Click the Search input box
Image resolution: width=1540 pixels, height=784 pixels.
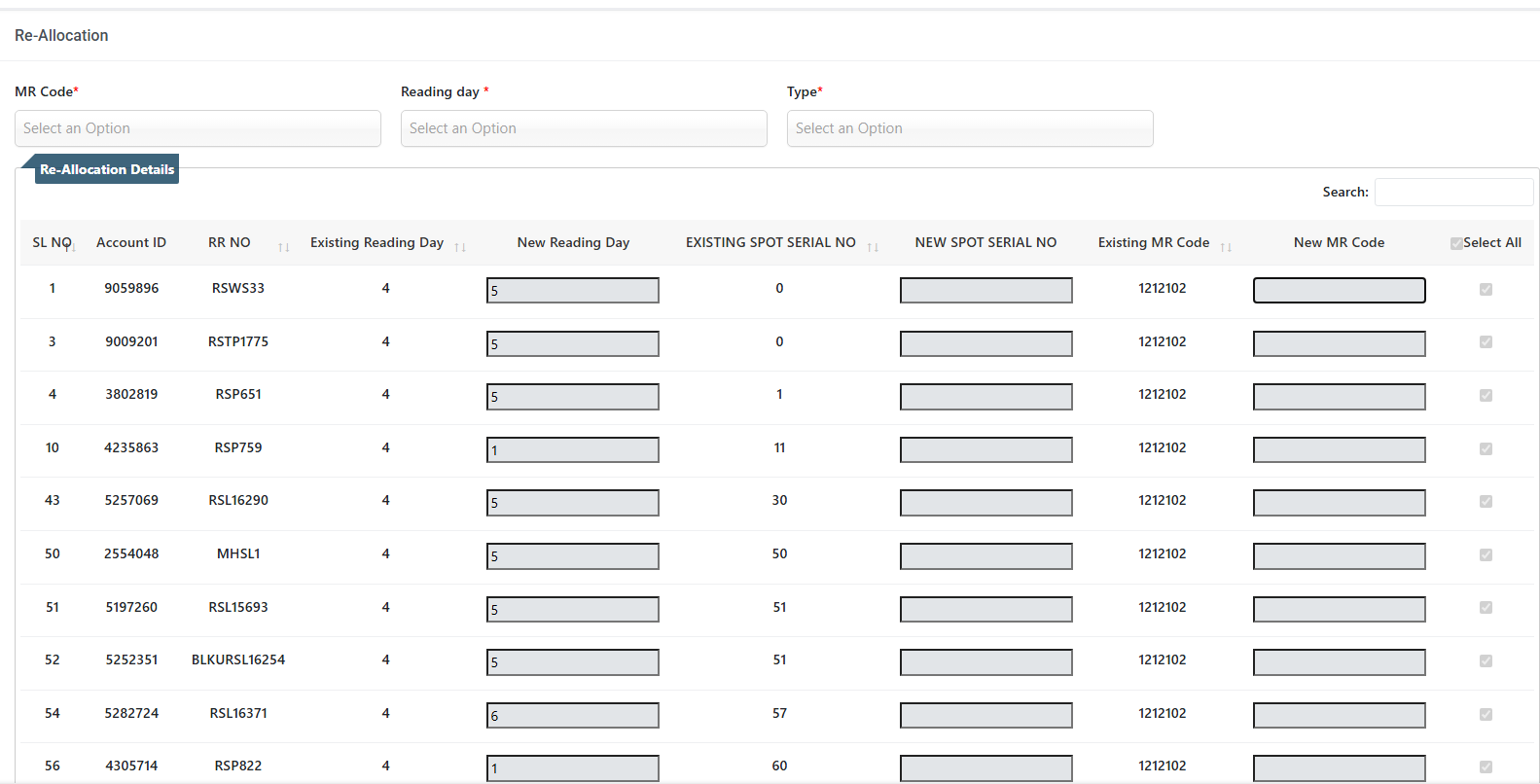(1453, 192)
